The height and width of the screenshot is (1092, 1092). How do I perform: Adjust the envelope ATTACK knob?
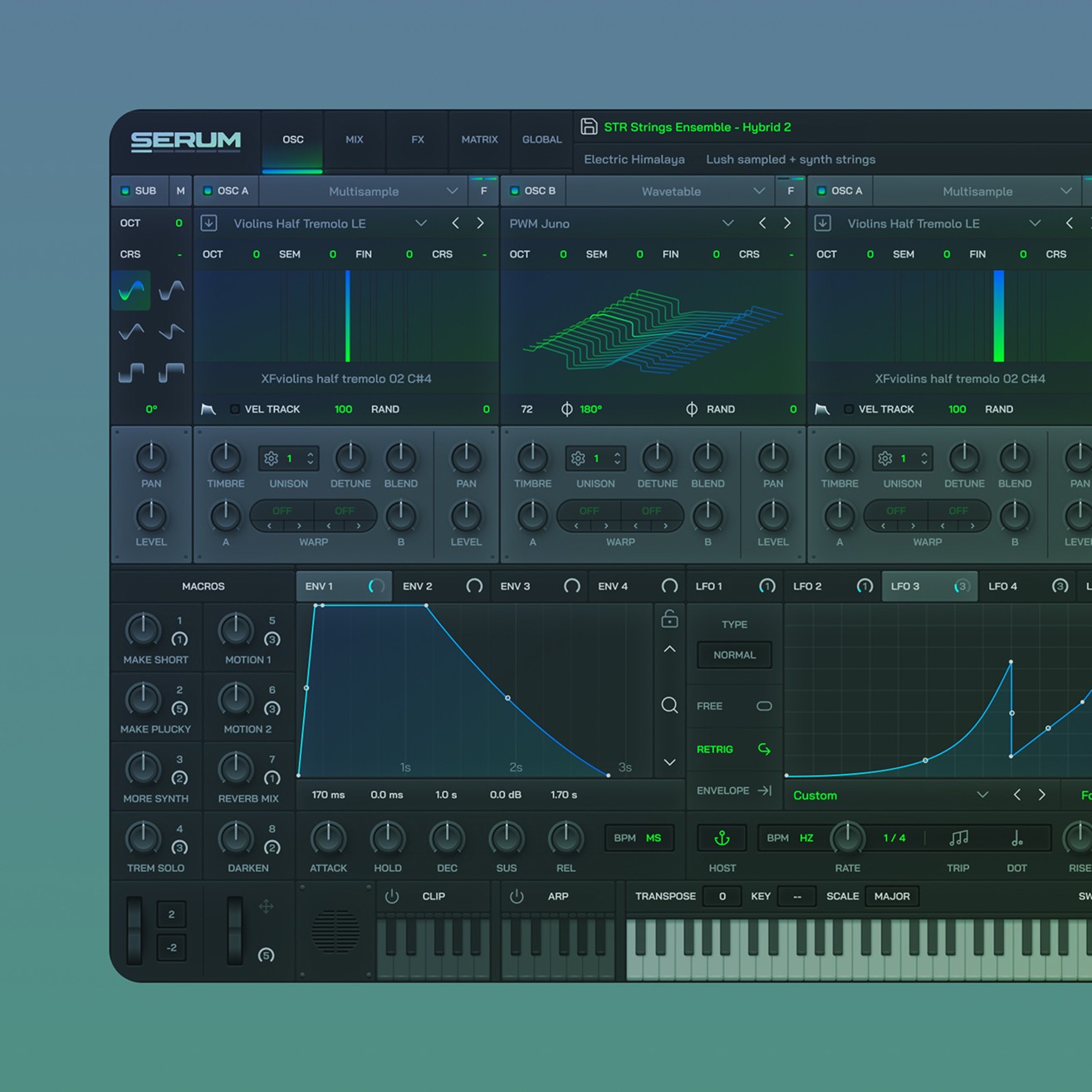coord(328,839)
